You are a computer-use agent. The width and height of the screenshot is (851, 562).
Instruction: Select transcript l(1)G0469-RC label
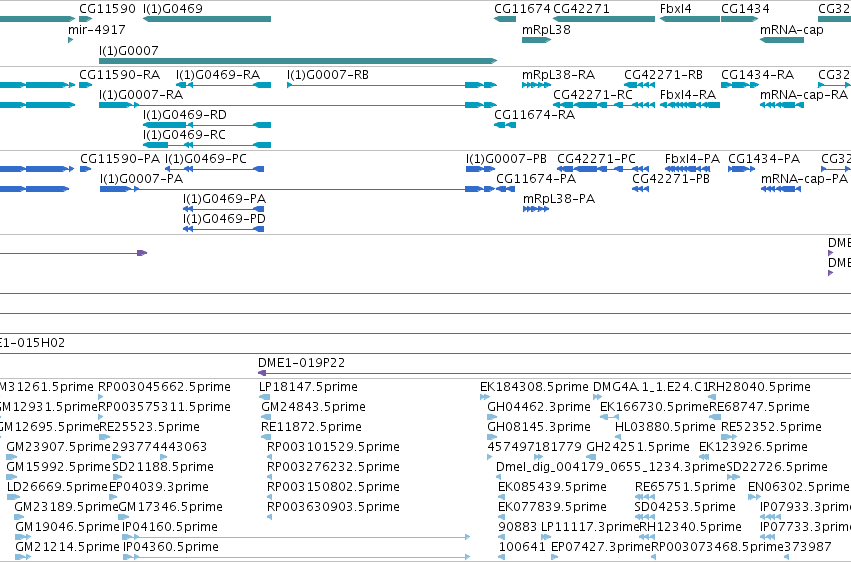tap(185, 135)
